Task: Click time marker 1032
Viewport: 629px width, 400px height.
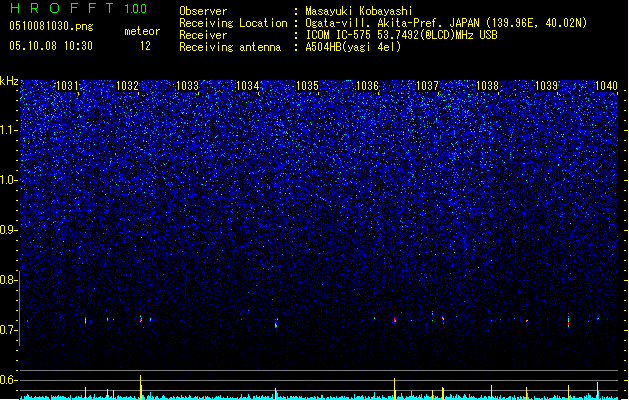Action: tap(127, 85)
